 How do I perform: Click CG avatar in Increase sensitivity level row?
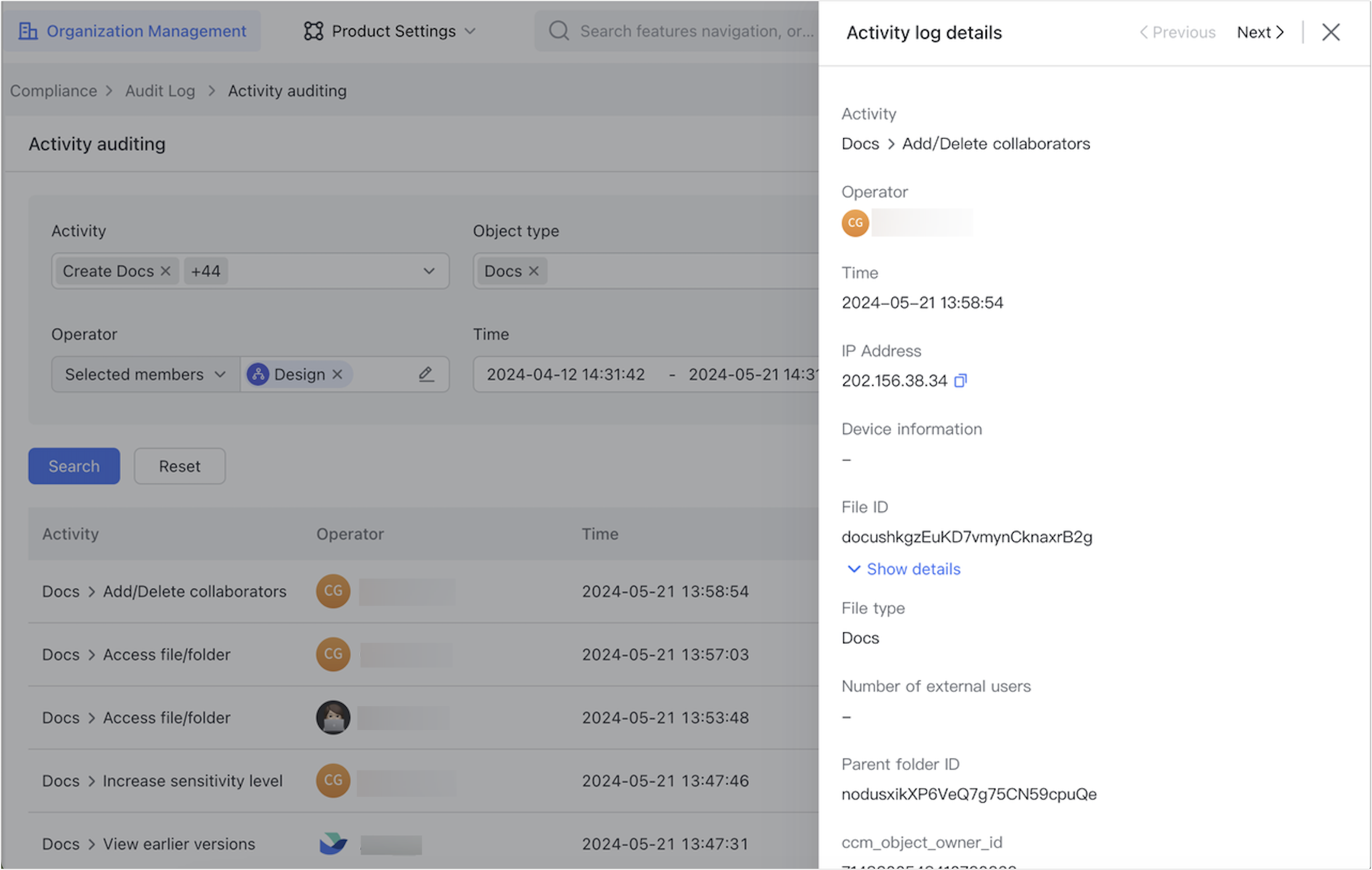pos(333,781)
